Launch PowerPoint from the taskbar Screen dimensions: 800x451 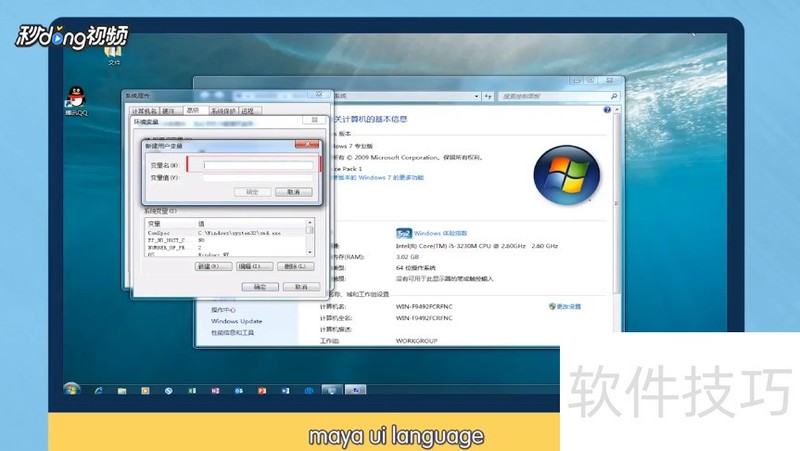click(x=262, y=391)
